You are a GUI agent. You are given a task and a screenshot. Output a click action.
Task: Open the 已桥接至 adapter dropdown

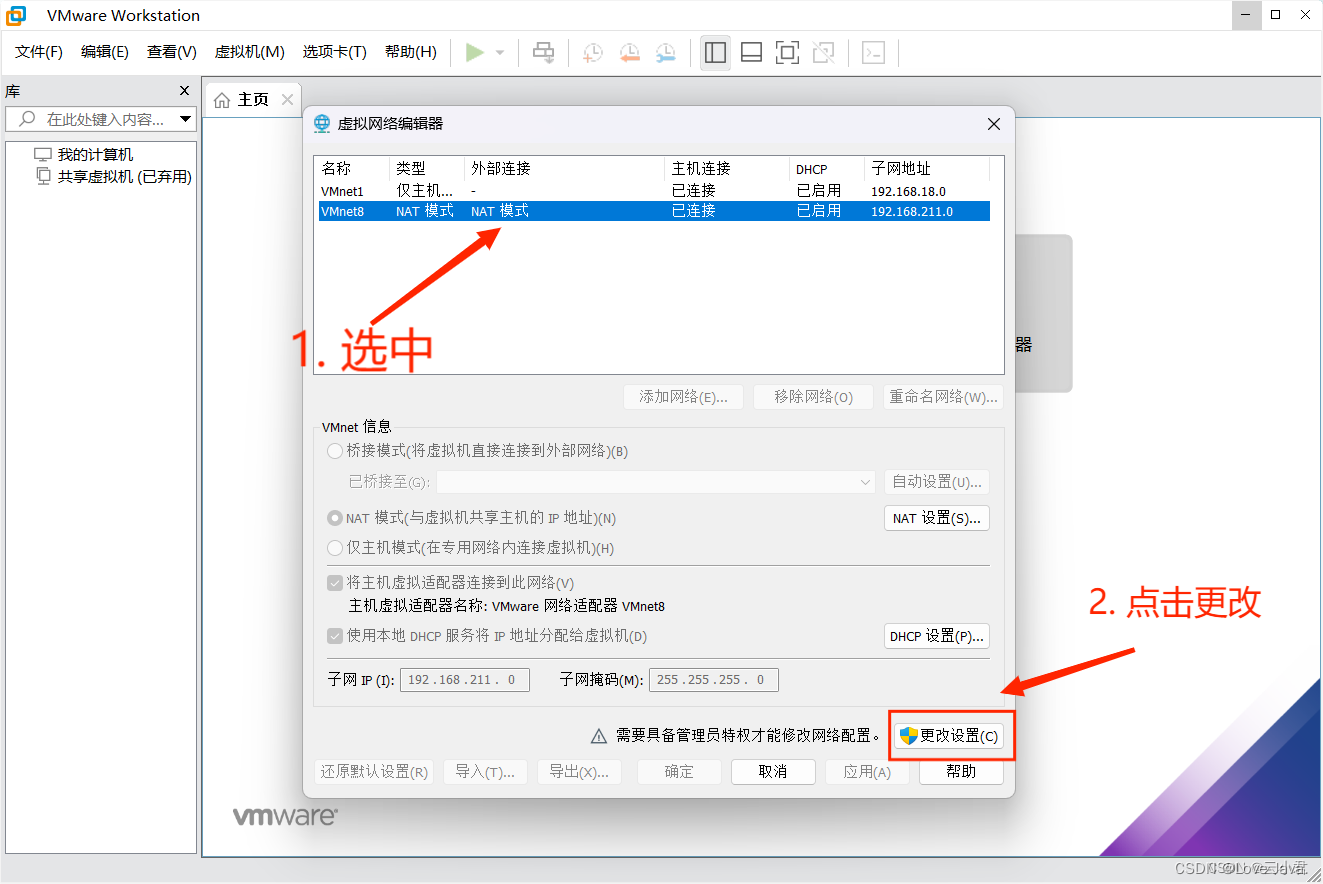[x=656, y=482]
